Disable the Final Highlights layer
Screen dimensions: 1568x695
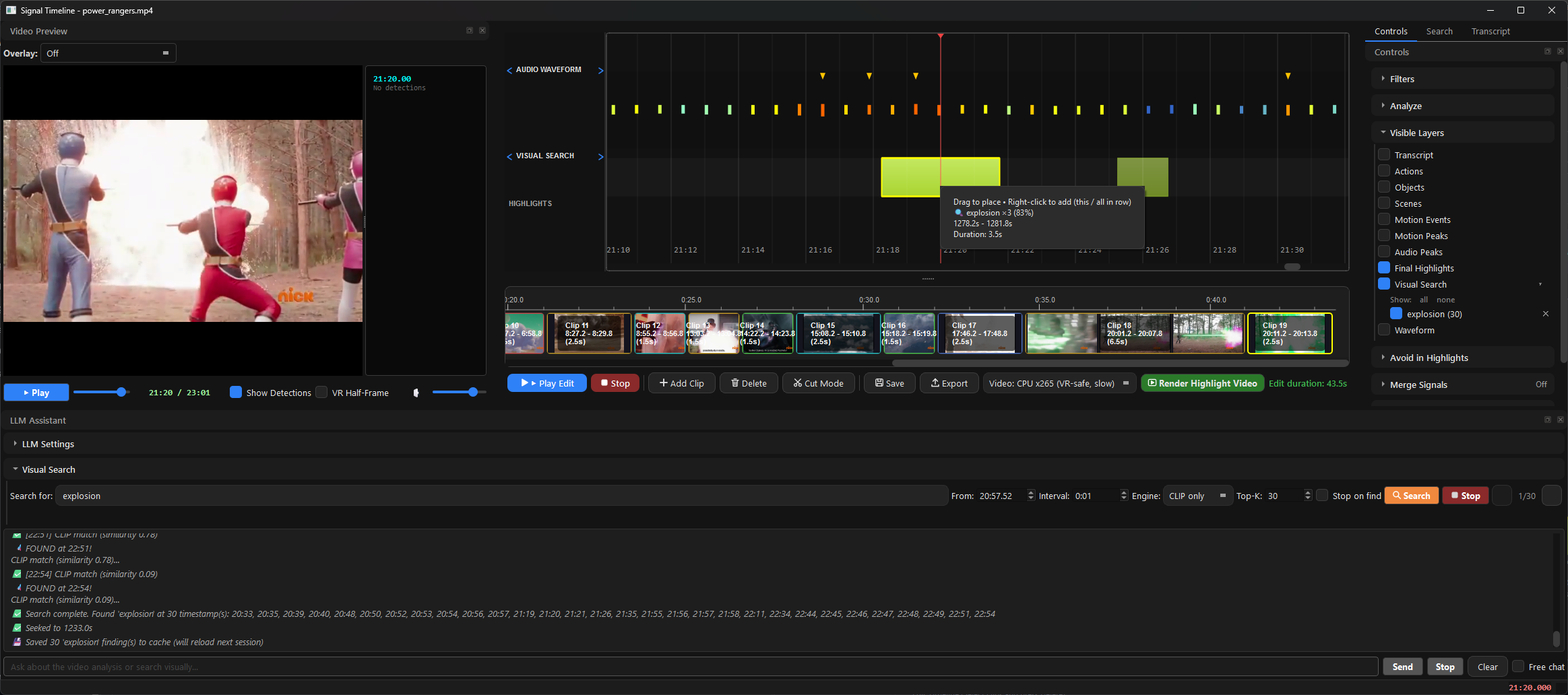[x=1384, y=267]
